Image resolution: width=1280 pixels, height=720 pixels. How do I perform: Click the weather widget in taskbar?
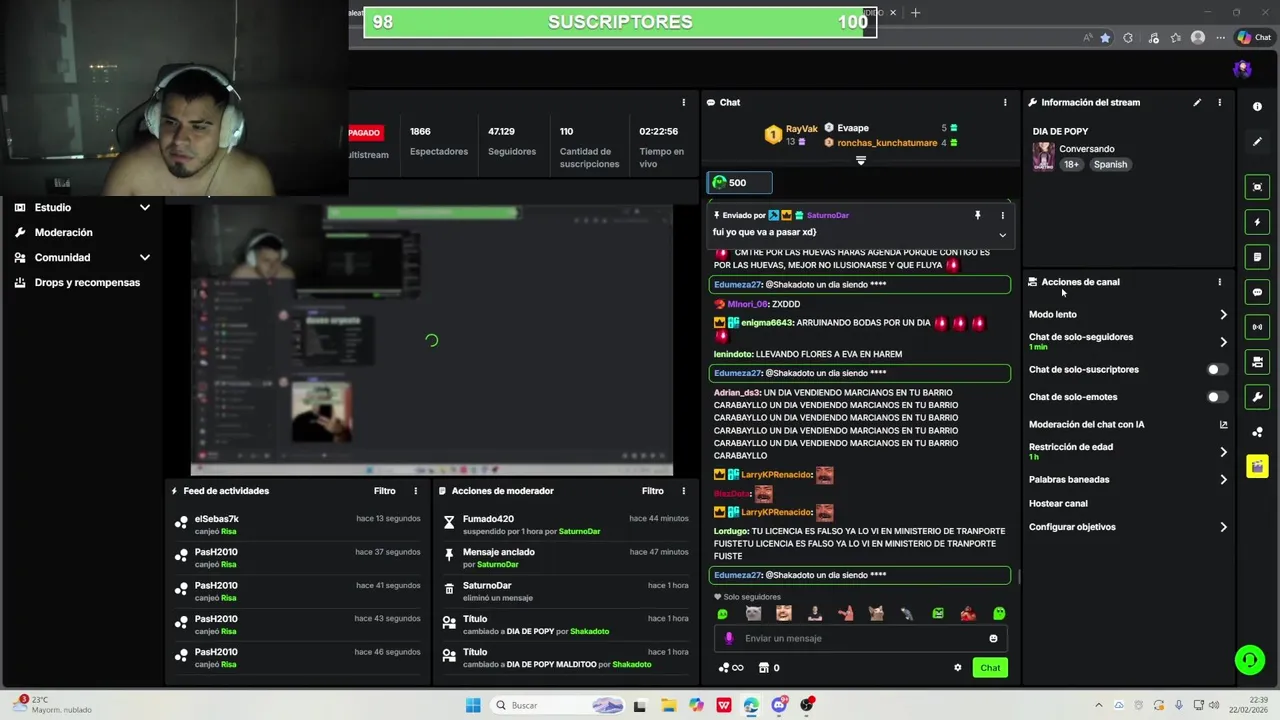tap(50, 705)
